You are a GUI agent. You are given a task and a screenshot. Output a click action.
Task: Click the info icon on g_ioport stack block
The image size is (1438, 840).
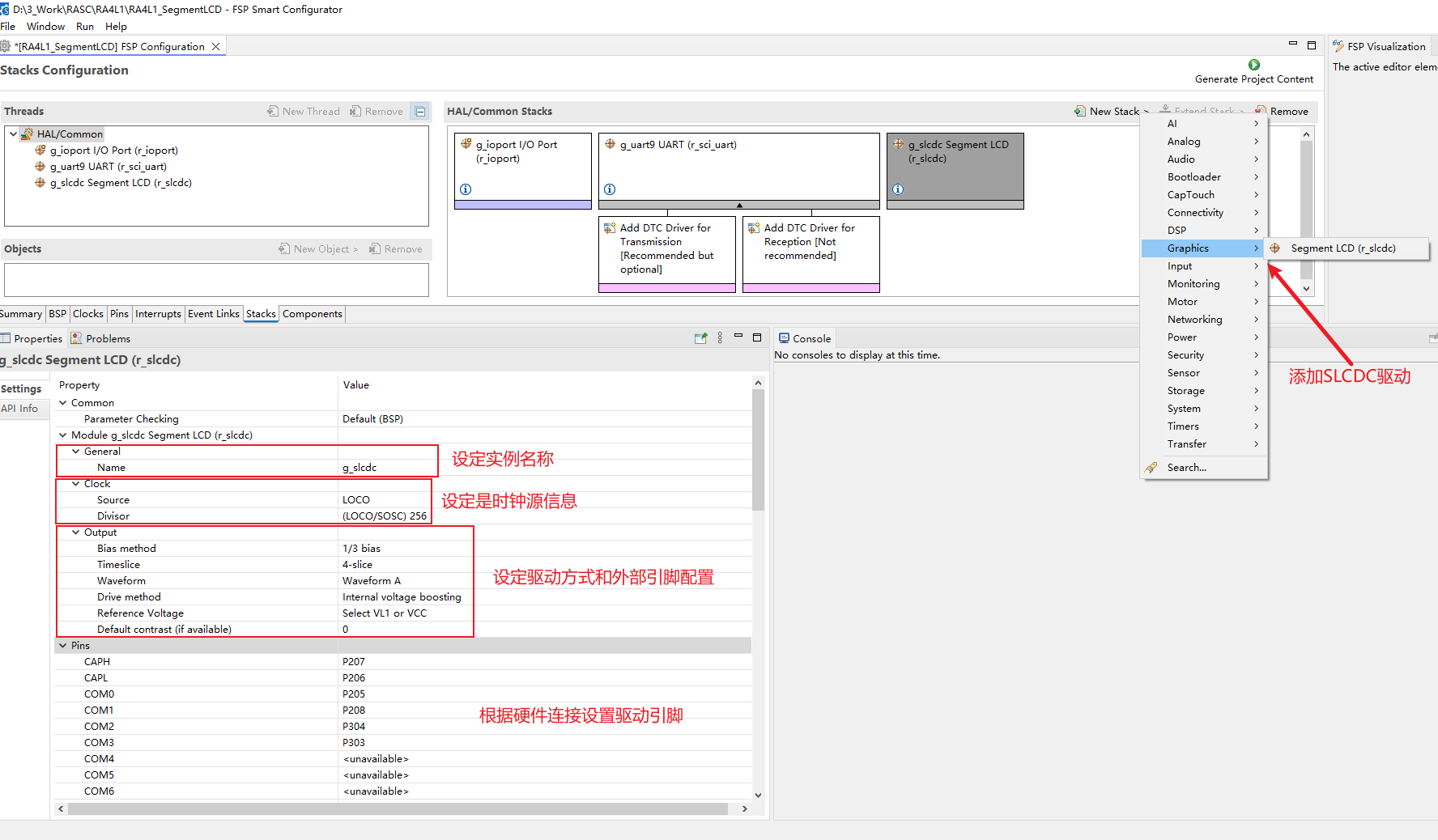[x=466, y=189]
